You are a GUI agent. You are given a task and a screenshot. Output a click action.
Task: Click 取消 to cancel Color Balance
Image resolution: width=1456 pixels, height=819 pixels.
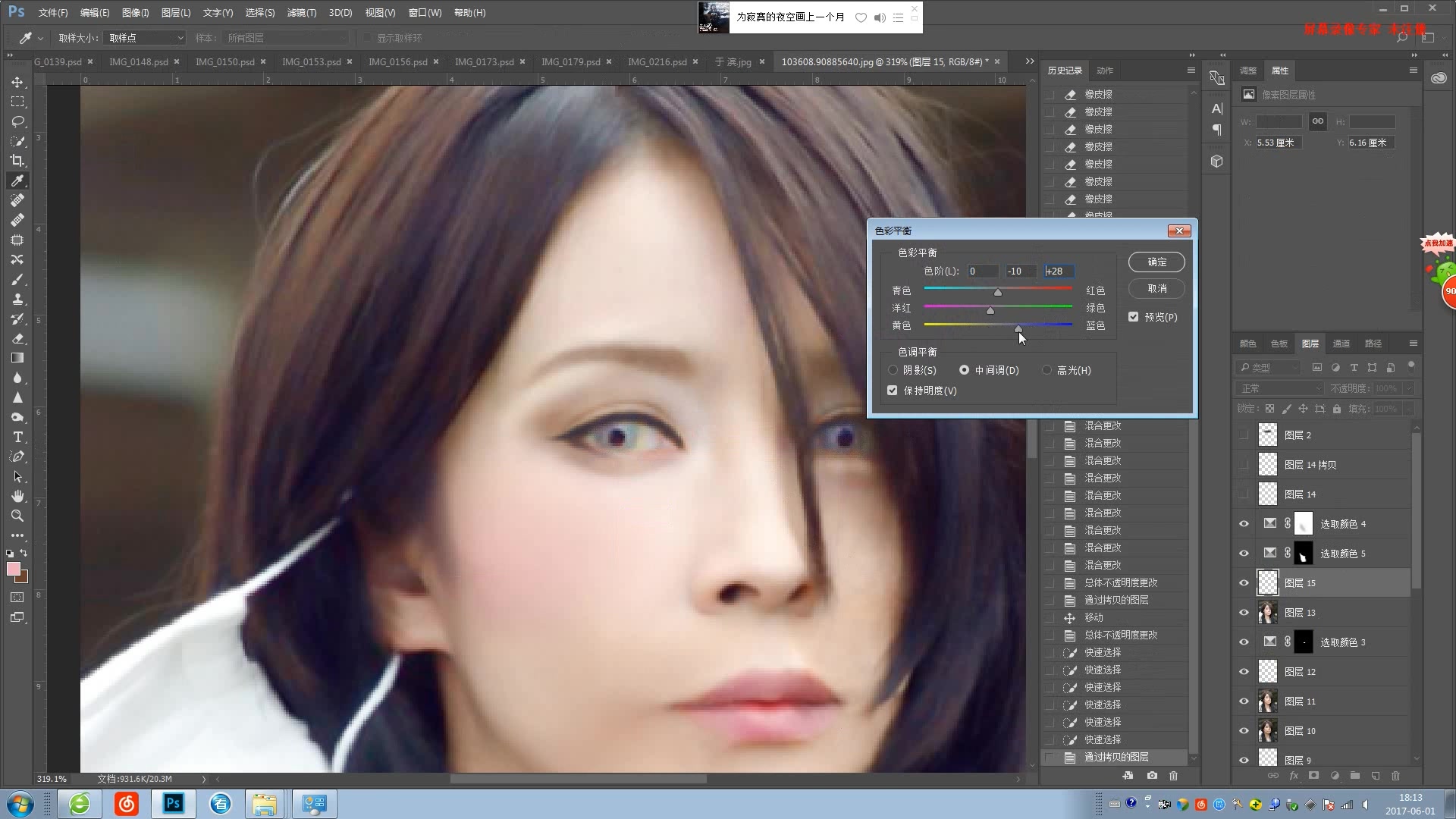point(1156,288)
